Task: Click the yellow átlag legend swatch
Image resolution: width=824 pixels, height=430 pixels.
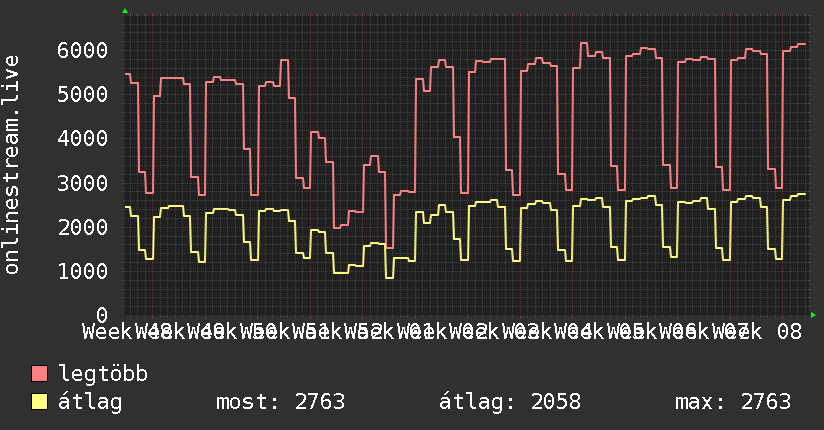Action: 39,402
